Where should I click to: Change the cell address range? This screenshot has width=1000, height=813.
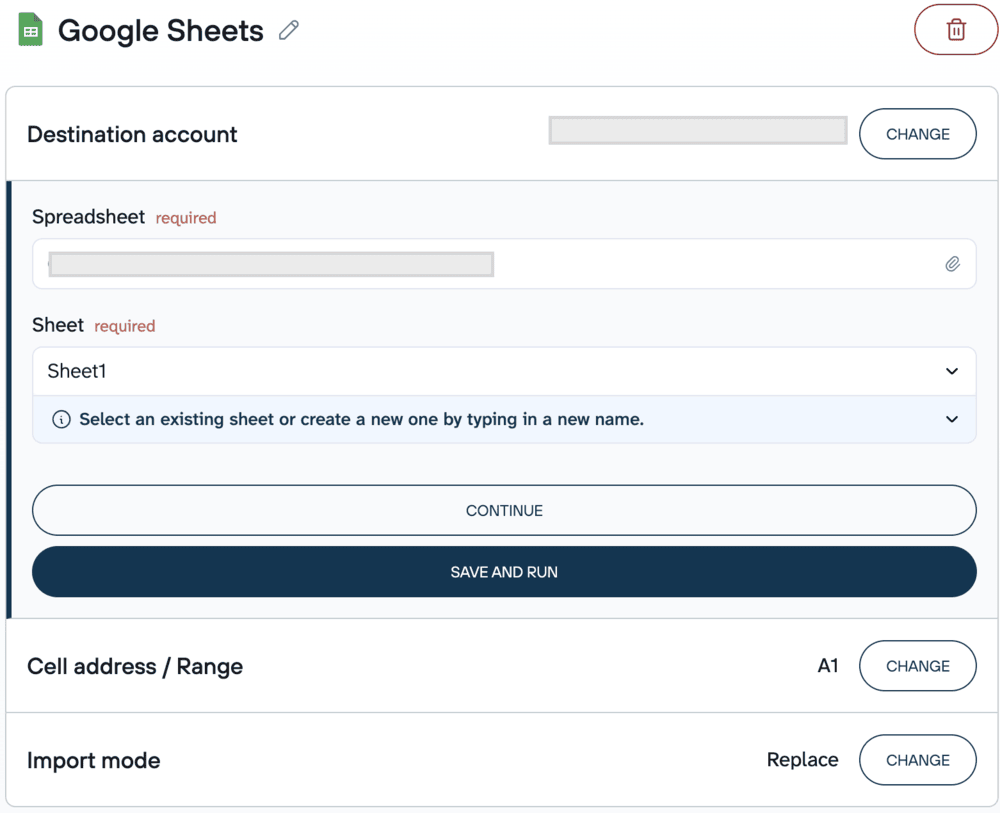pos(917,665)
